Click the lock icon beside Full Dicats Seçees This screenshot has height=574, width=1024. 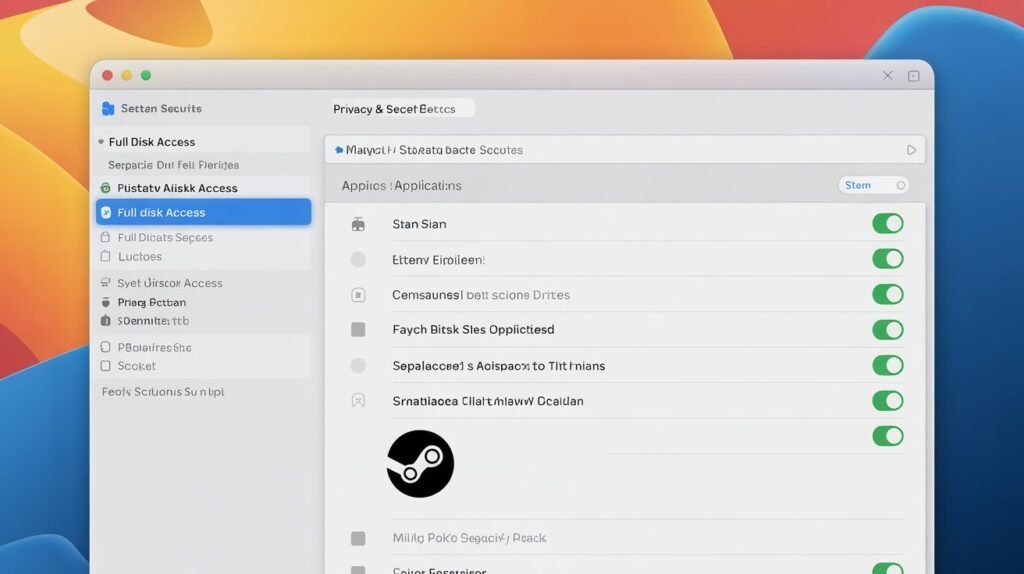pos(105,237)
